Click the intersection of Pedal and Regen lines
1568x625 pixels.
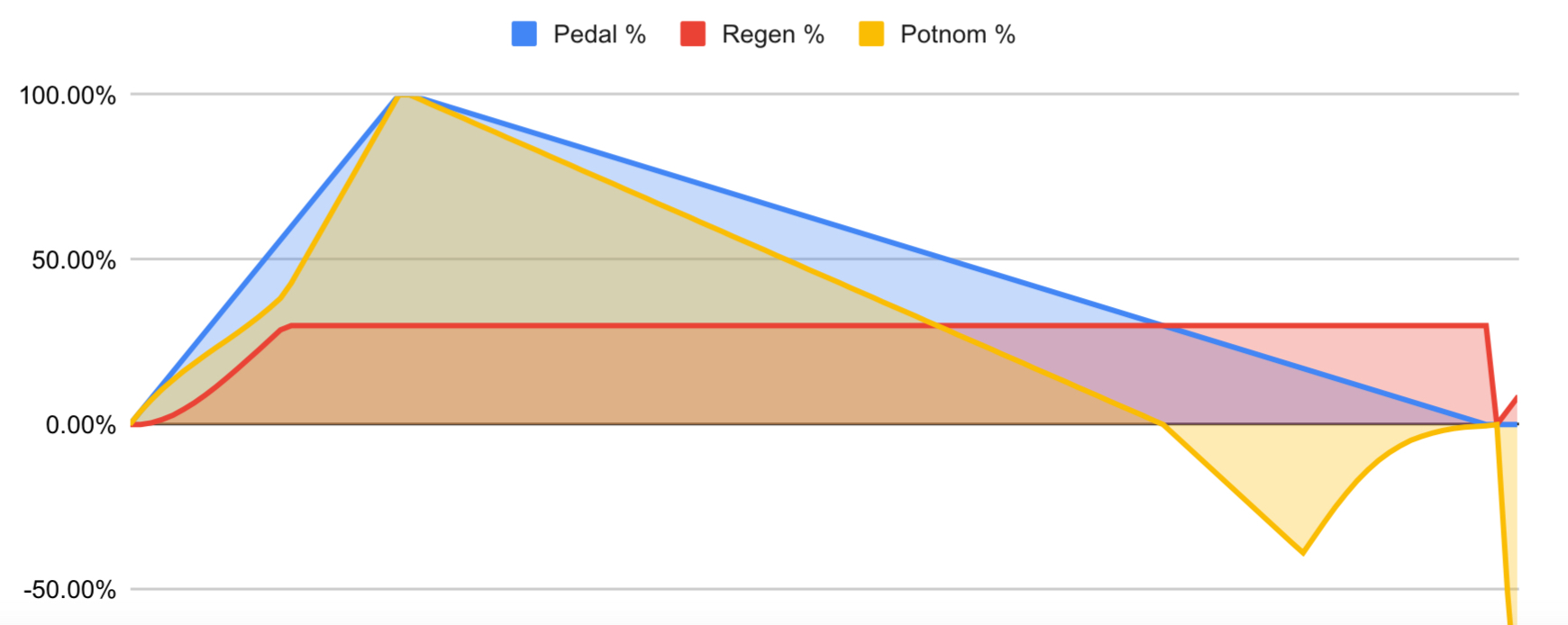(1163, 326)
